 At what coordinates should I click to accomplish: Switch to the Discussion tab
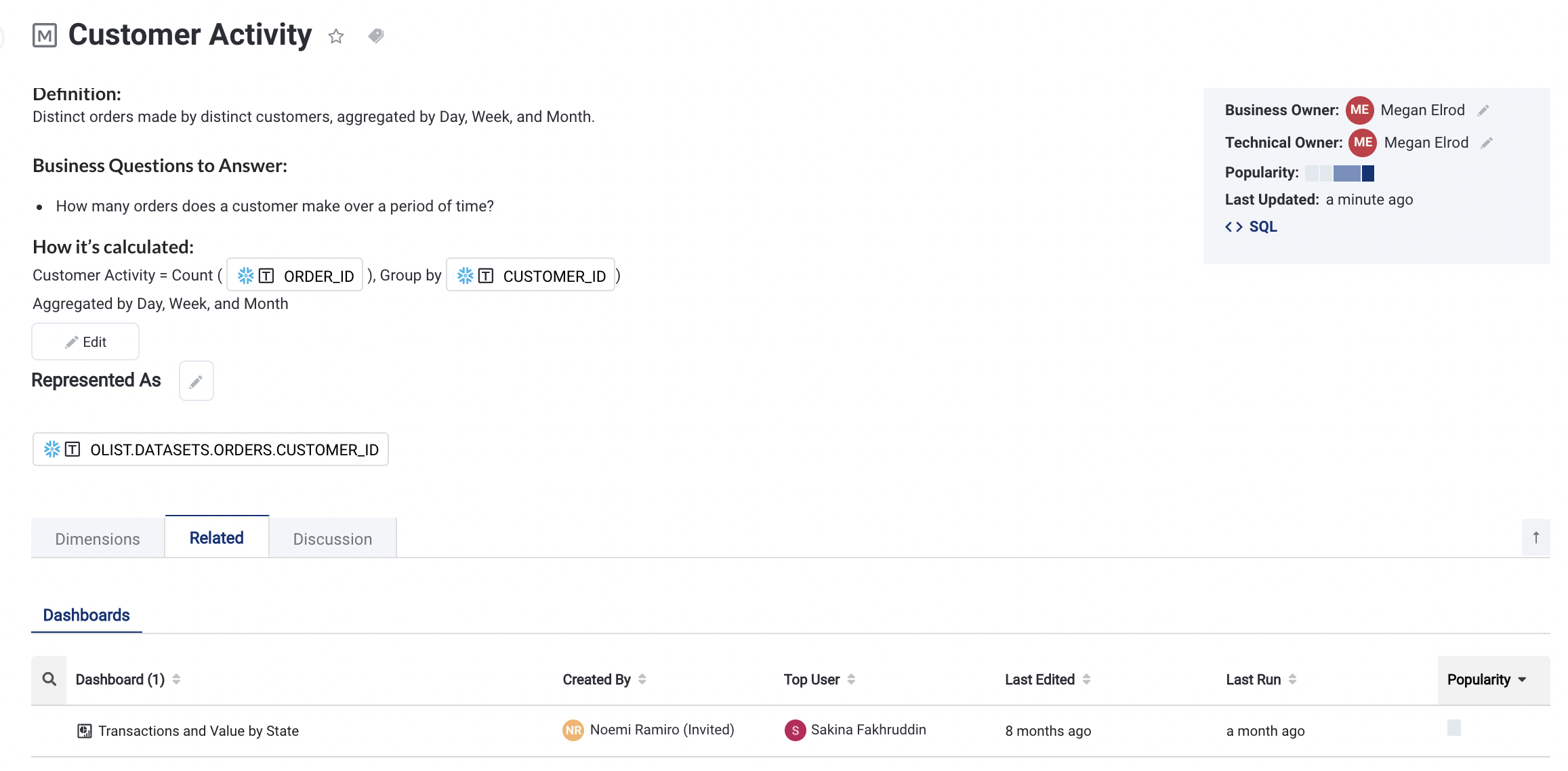point(333,539)
